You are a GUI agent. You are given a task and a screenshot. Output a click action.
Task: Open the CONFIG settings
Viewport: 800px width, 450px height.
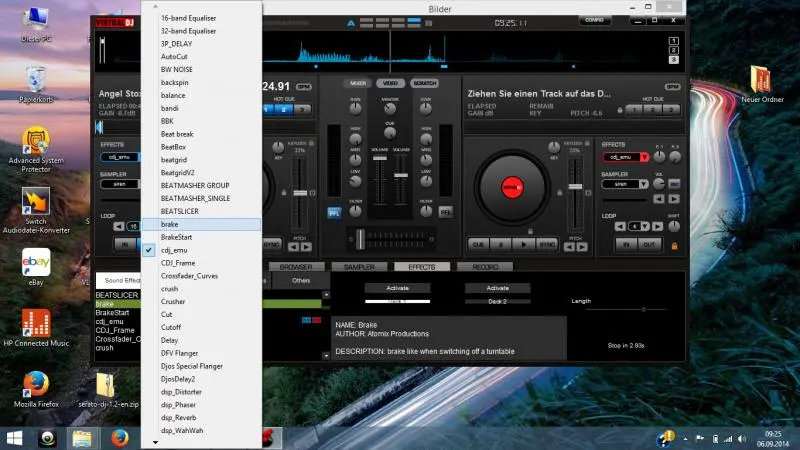tap(593, 20)
